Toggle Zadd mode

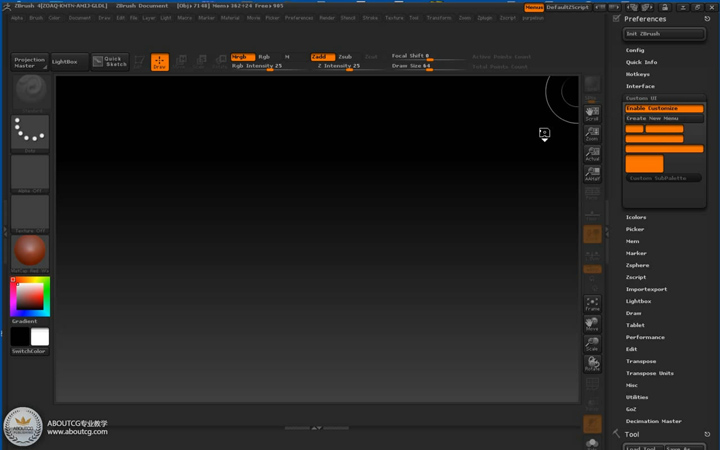pos(323,57)
